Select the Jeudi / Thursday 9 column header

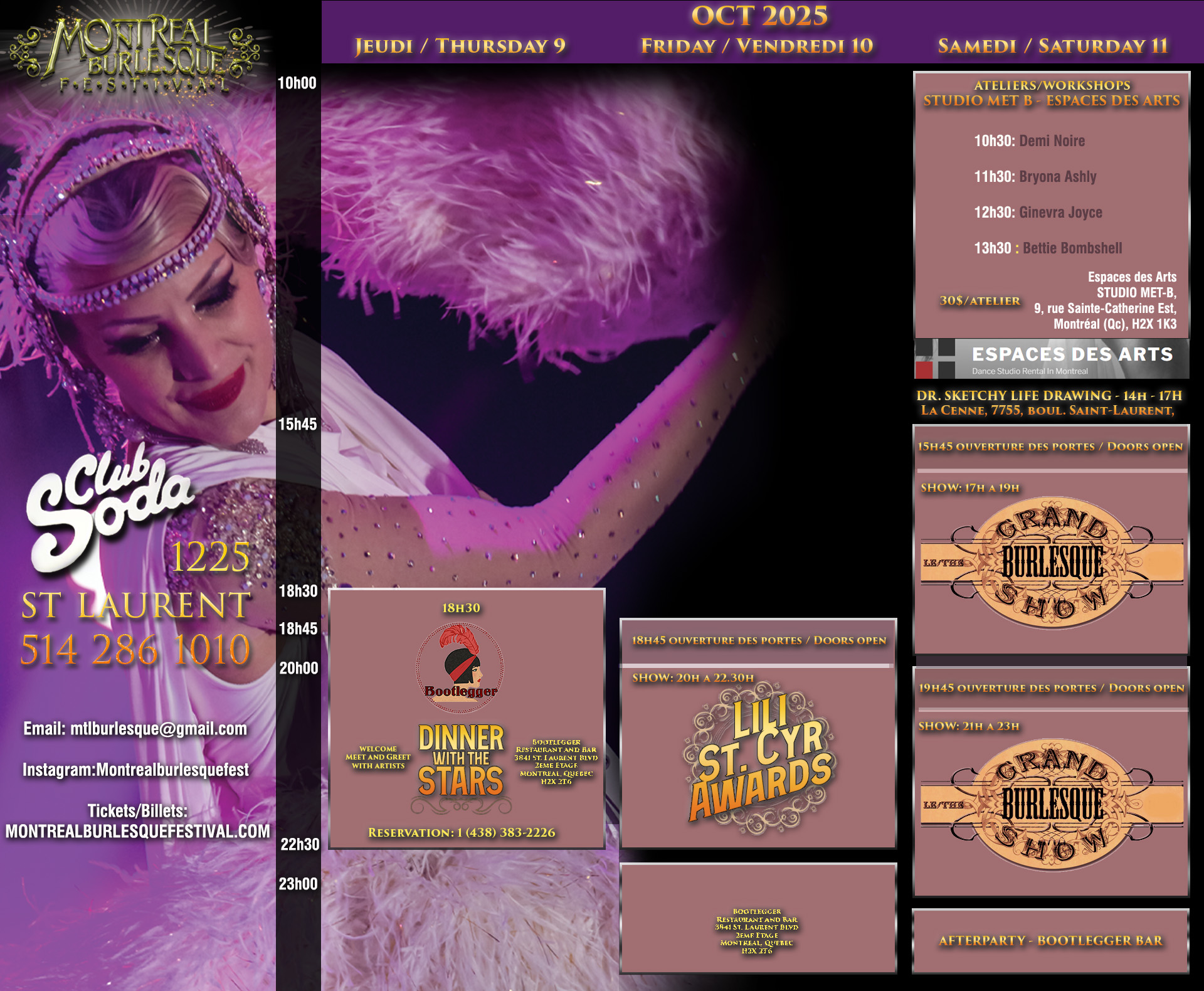(x=460, y=46)
